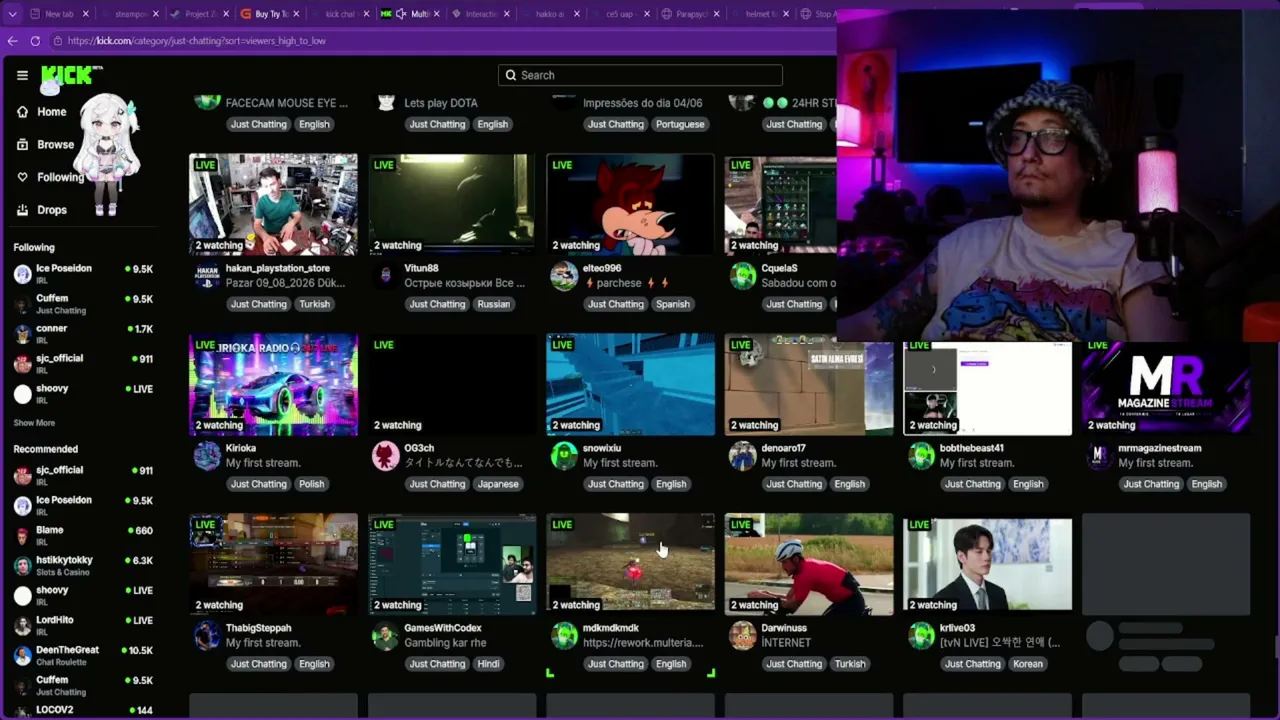1280x720 pixels.
Task: Open hakan_playstation_store's PlayStation avatar
Action: [207, 276]
